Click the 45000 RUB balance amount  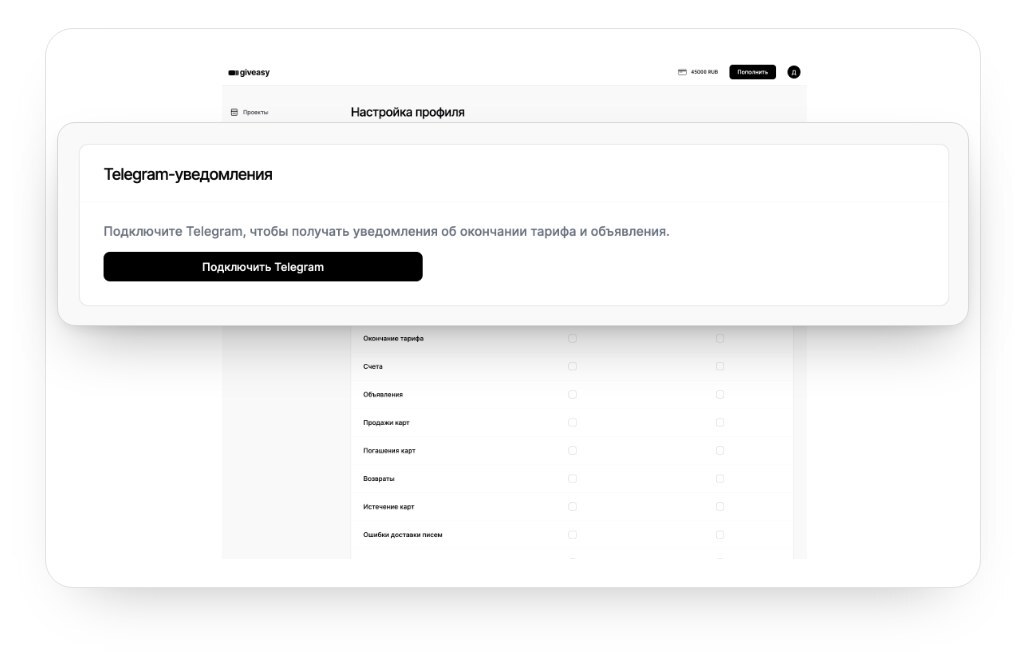pos(704,72)
